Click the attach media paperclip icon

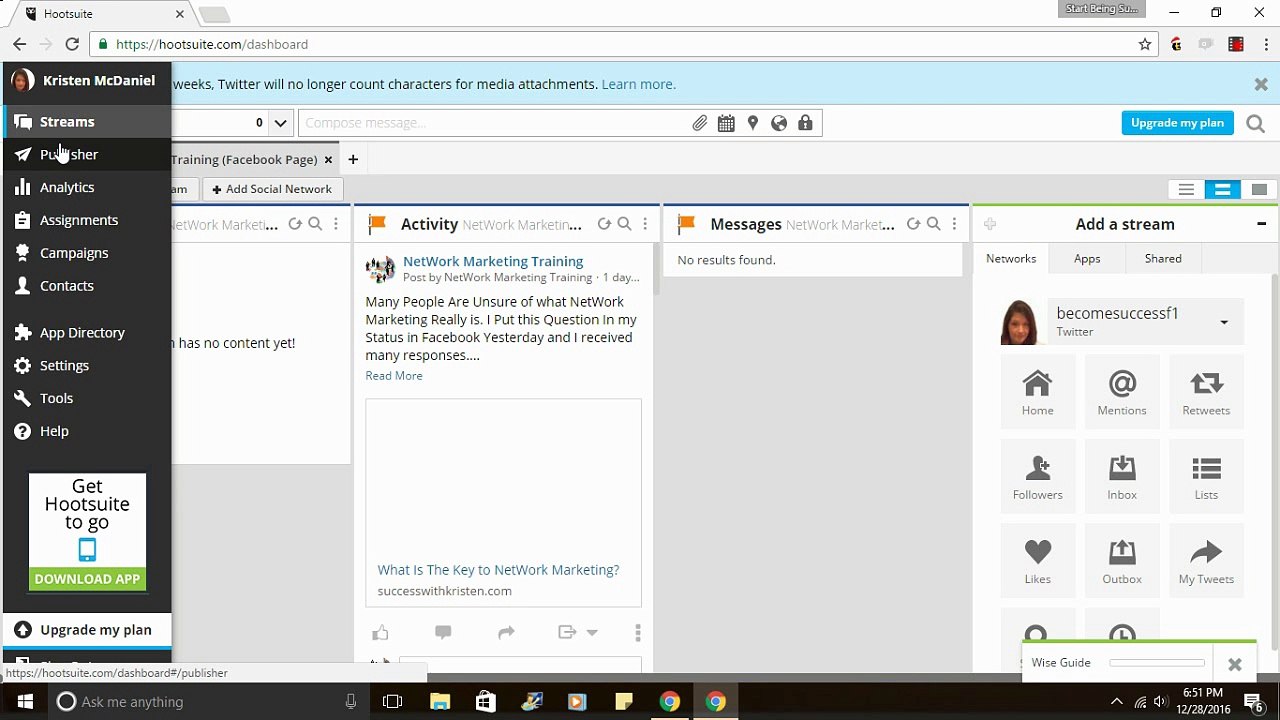click(700, 123)
